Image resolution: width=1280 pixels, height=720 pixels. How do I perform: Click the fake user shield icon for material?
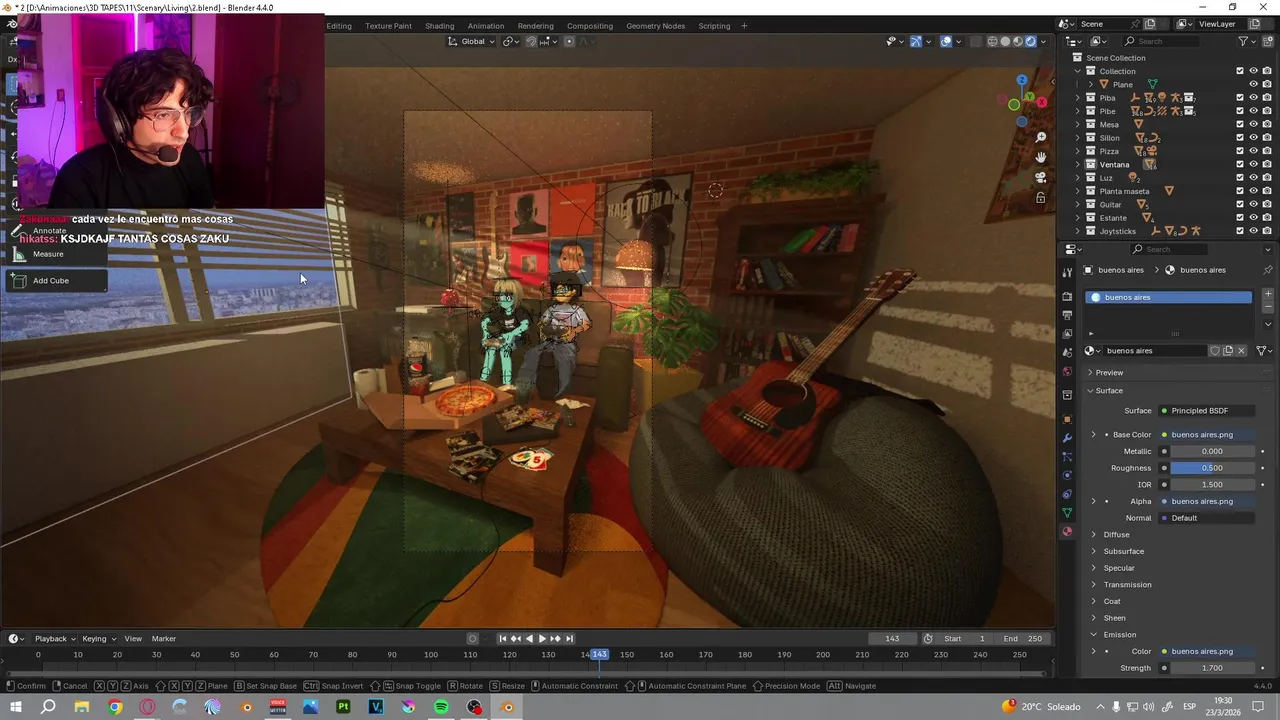pos(1215,351)
